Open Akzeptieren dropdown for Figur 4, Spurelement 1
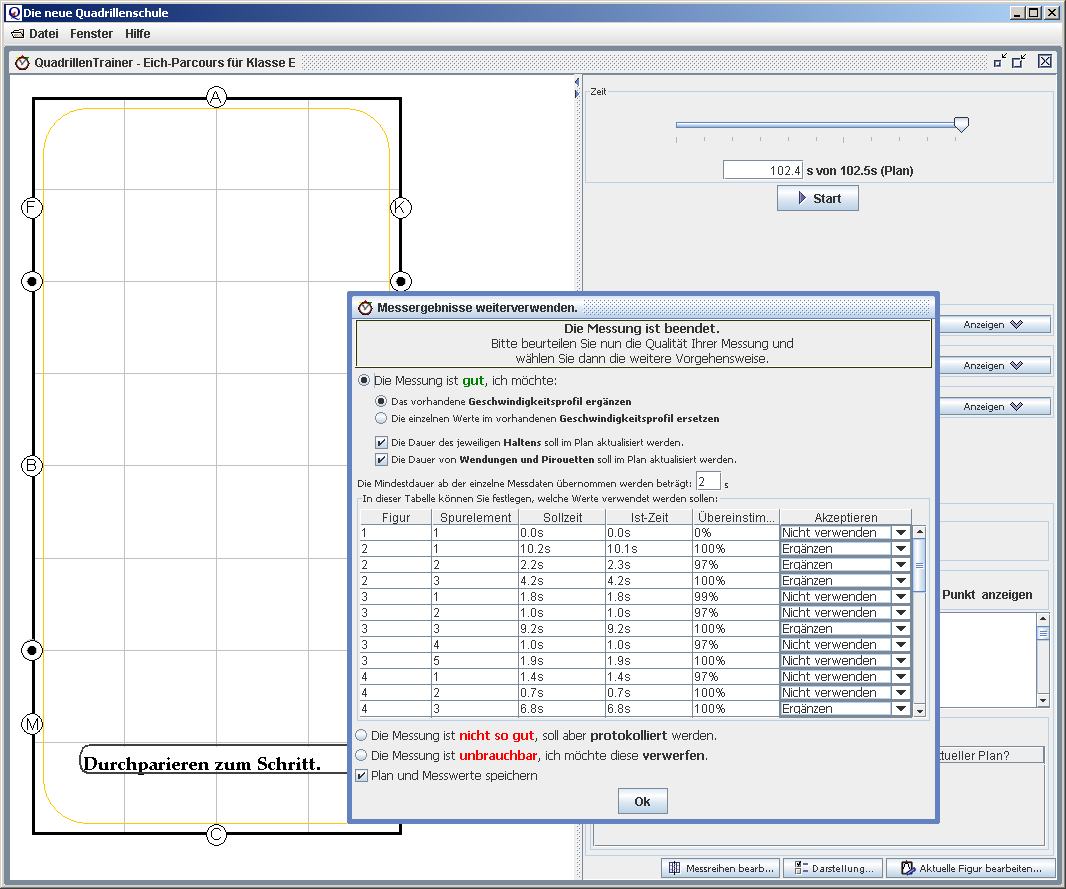 (901, 676)
